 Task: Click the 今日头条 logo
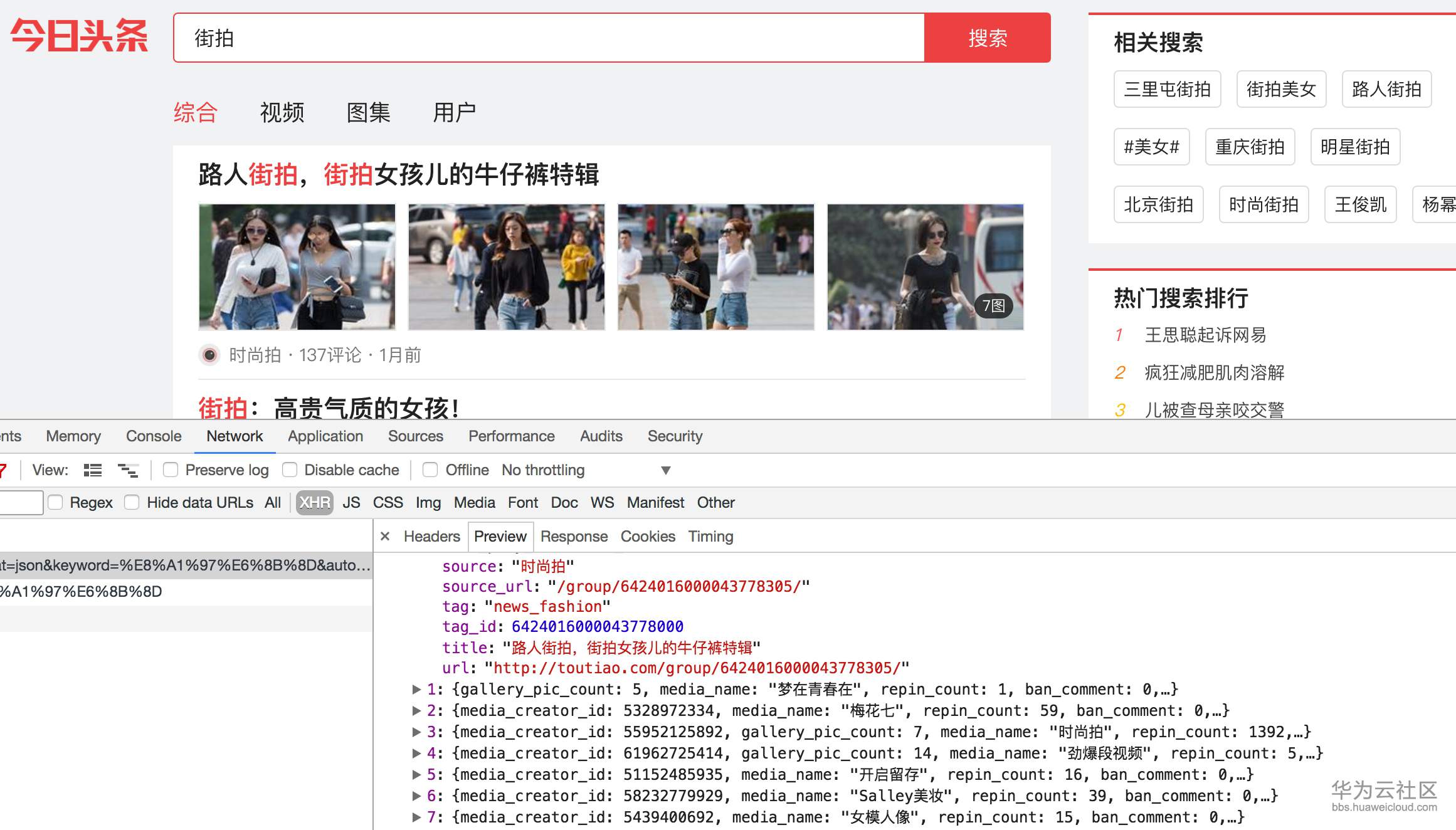pyautogui.click(x=80, y=36)
